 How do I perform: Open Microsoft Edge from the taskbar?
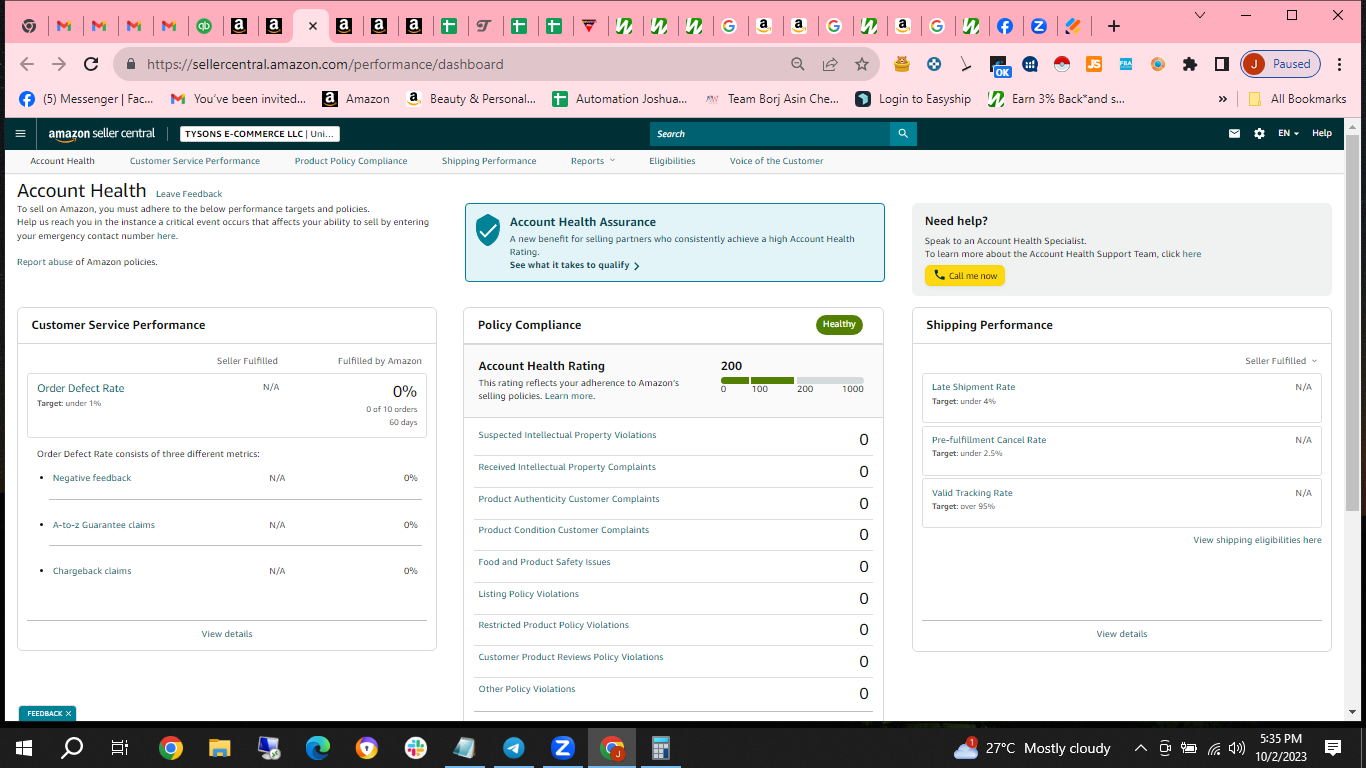click(x=317, y=748)
